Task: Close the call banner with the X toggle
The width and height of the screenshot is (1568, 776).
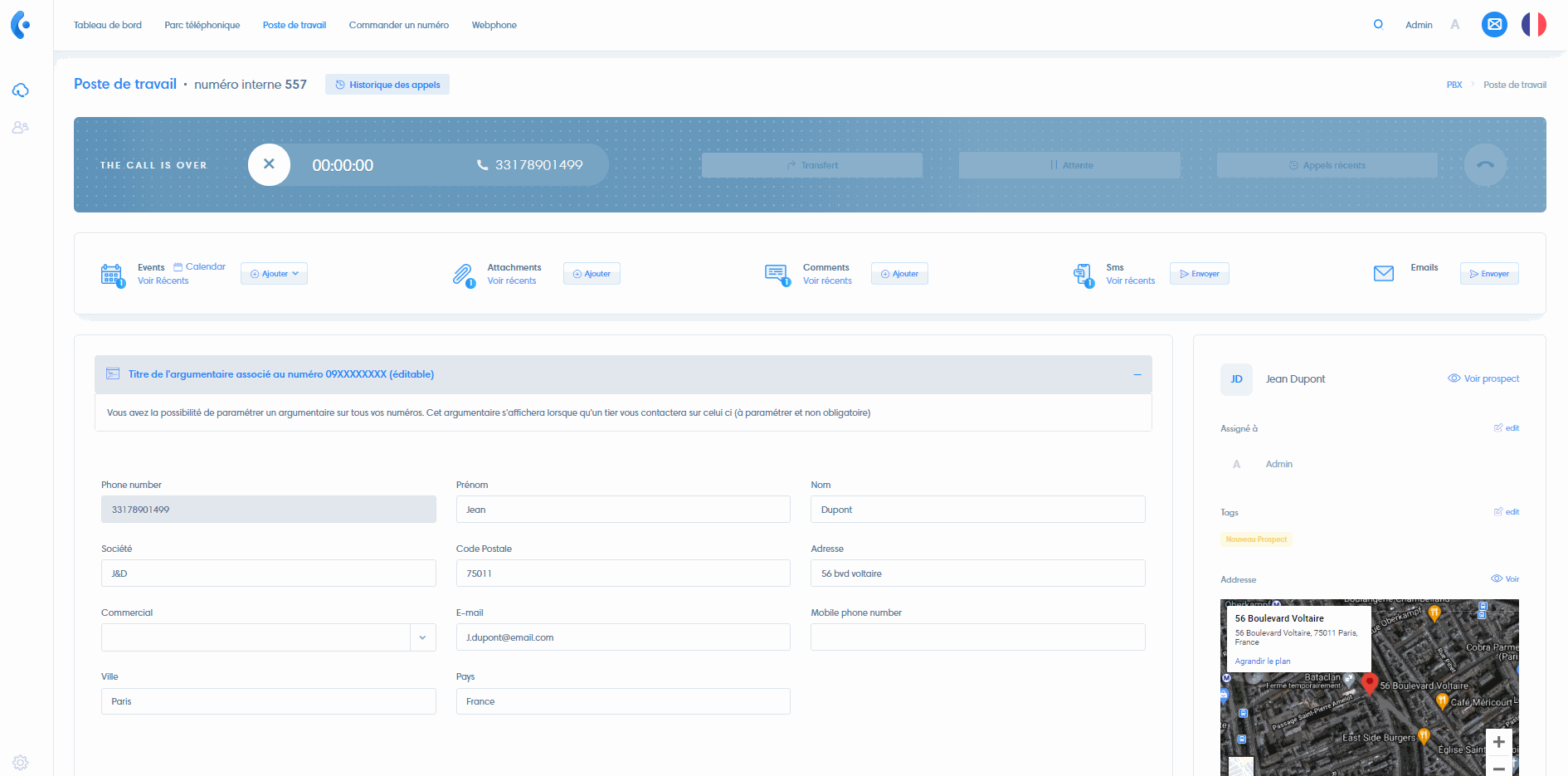Action: pos(269,164)
